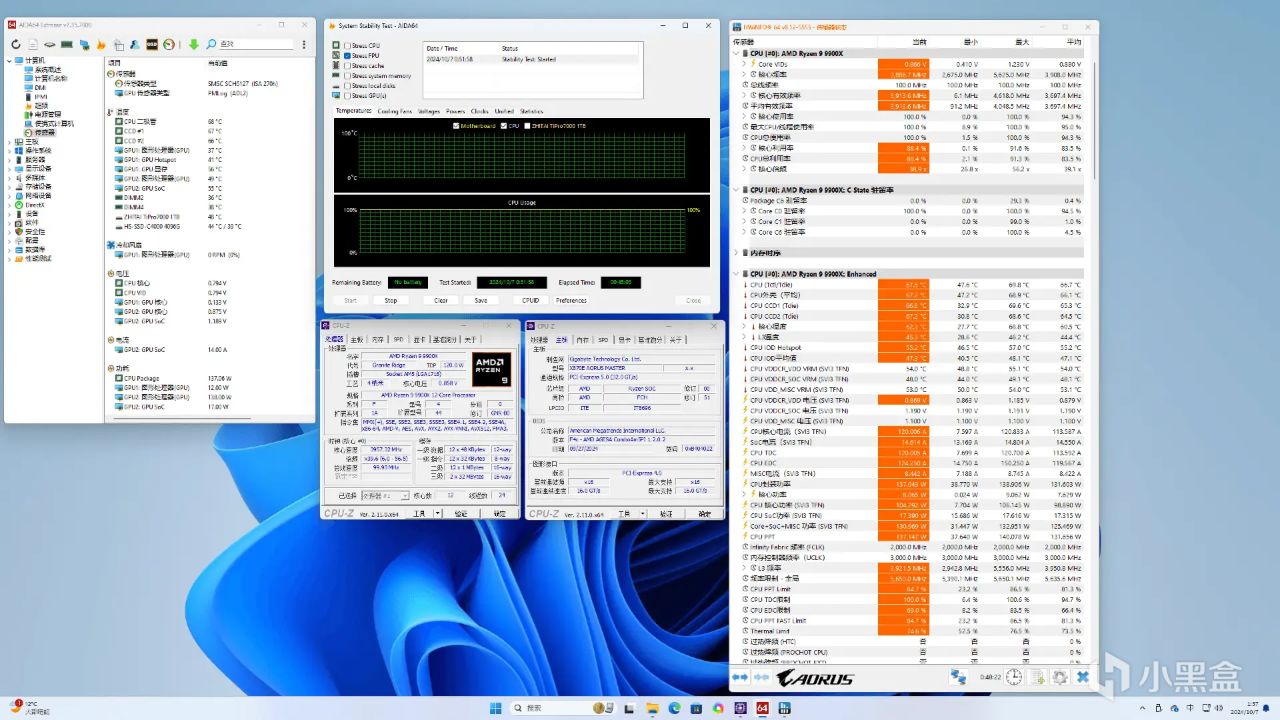Click the Windows Start button on taskbar
Image resolution: width=1280 pixels, height=720 pixels.
pos(496,708)
